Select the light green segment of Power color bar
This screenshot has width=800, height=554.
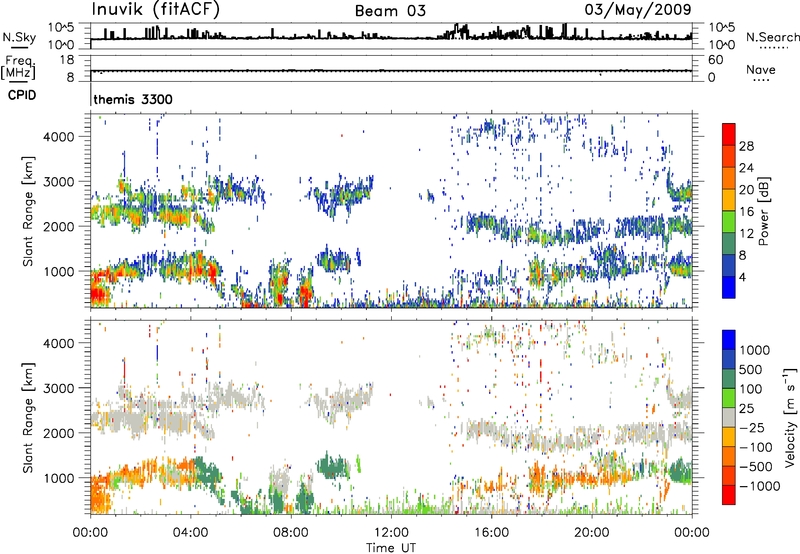[729, 222]
